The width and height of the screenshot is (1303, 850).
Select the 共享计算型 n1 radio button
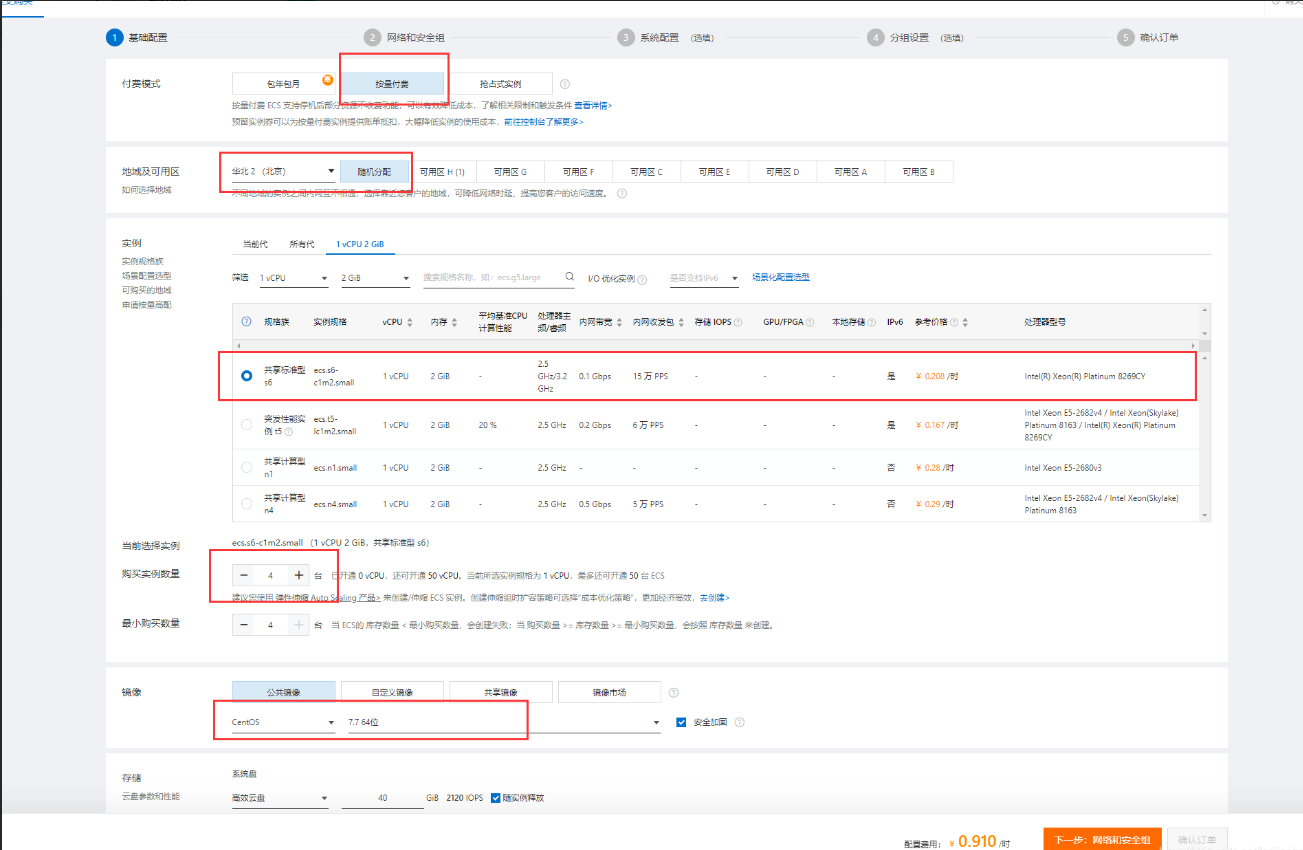coord(247,467)
